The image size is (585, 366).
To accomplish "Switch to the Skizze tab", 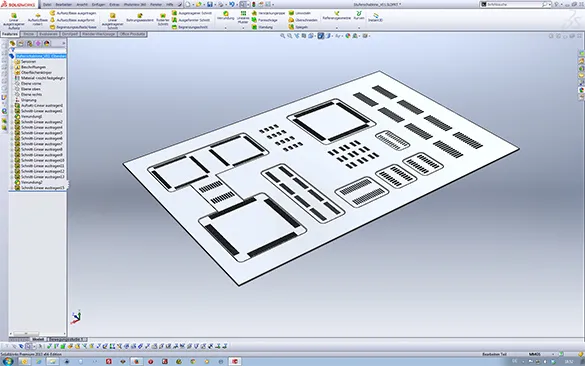I will coord(29,34).
